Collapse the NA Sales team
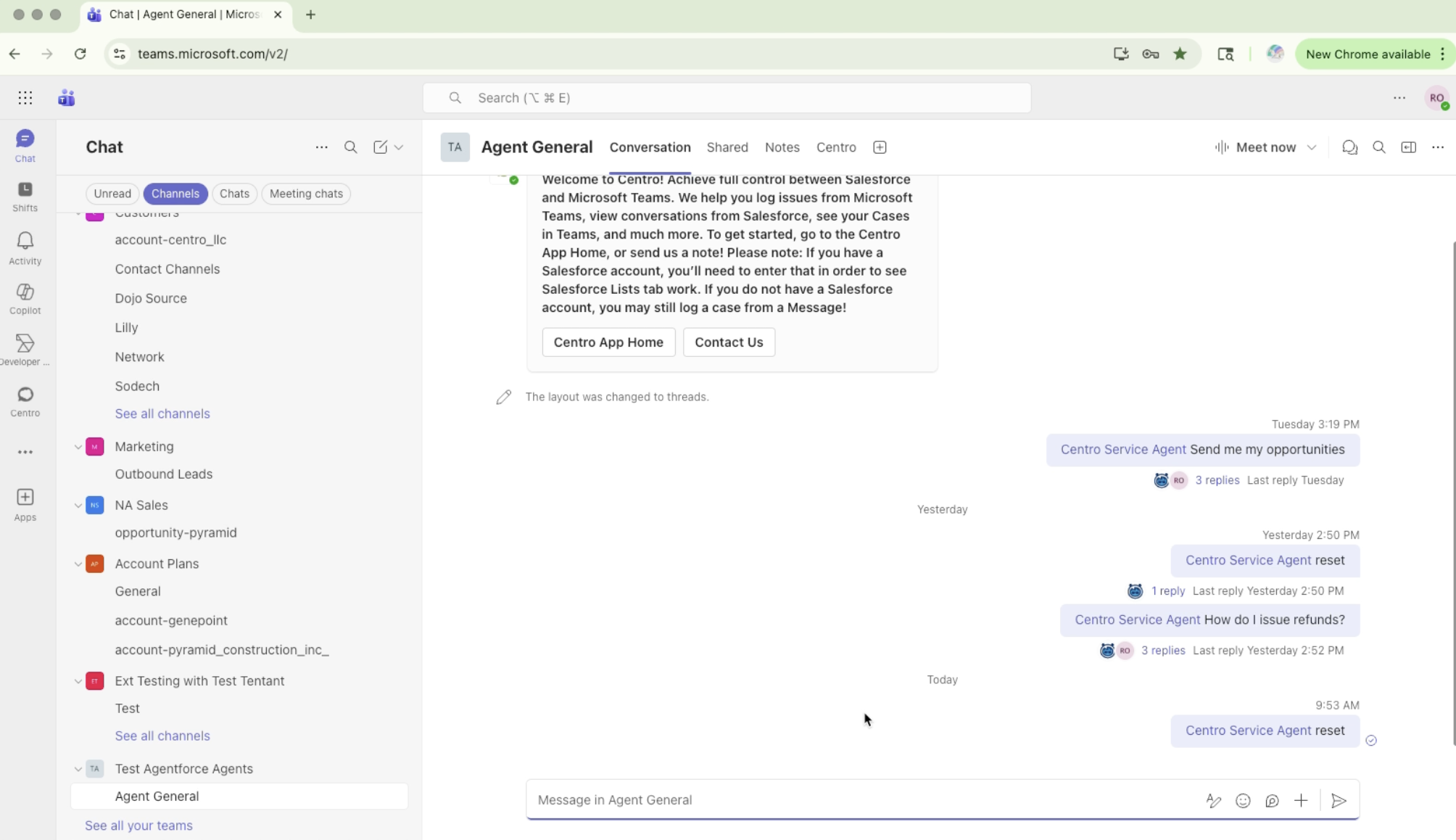Viewport: 1456px width, 840px height. pos(78,506)
